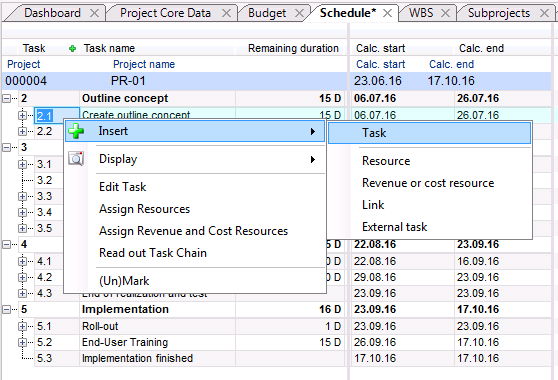The width and height of the screenshot is (558, 380).
Task: Open the Subprojects tab
Action: (499, 13)
